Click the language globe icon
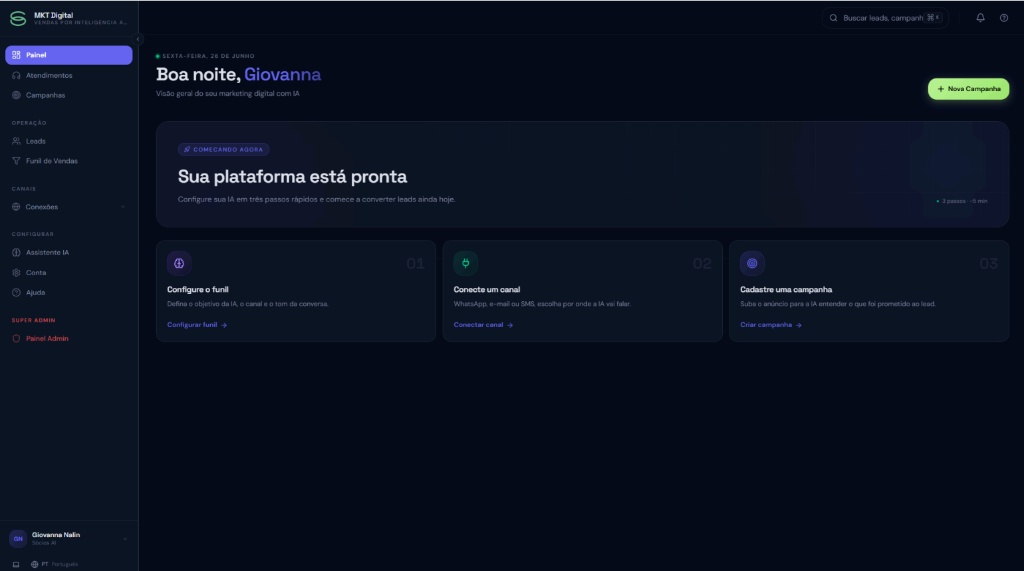The width and height of the screenshot is (1024, 571). [x=35, y=564]
